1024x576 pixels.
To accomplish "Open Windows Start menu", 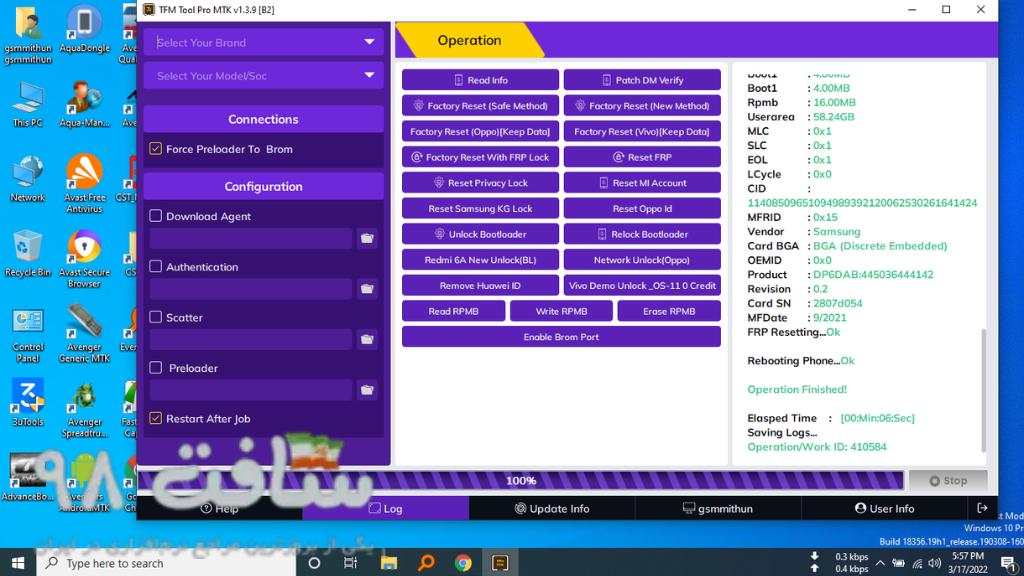I will [x=18, y=563].
